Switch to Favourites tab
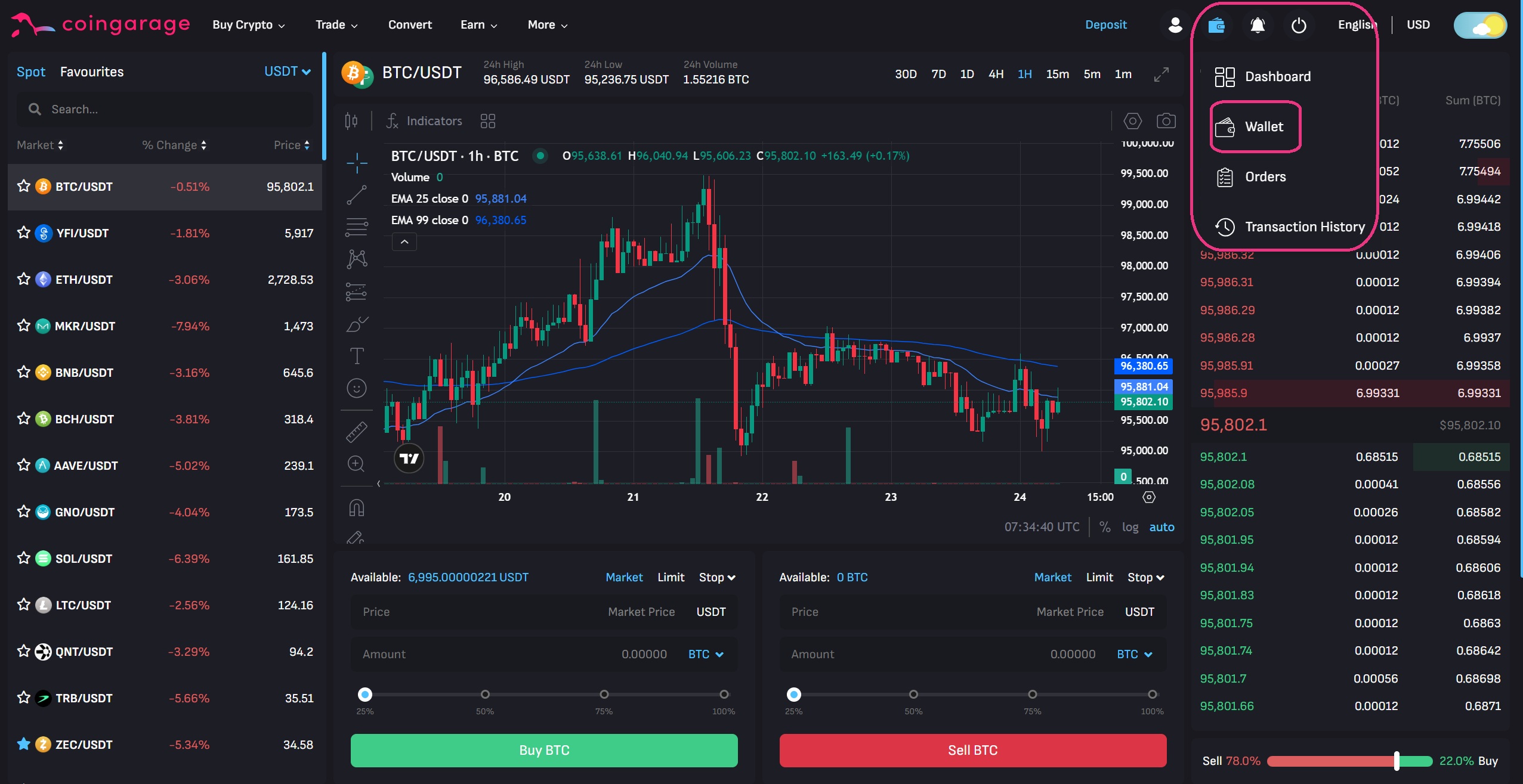1523x784 pixels. click(x=92, y=72)
